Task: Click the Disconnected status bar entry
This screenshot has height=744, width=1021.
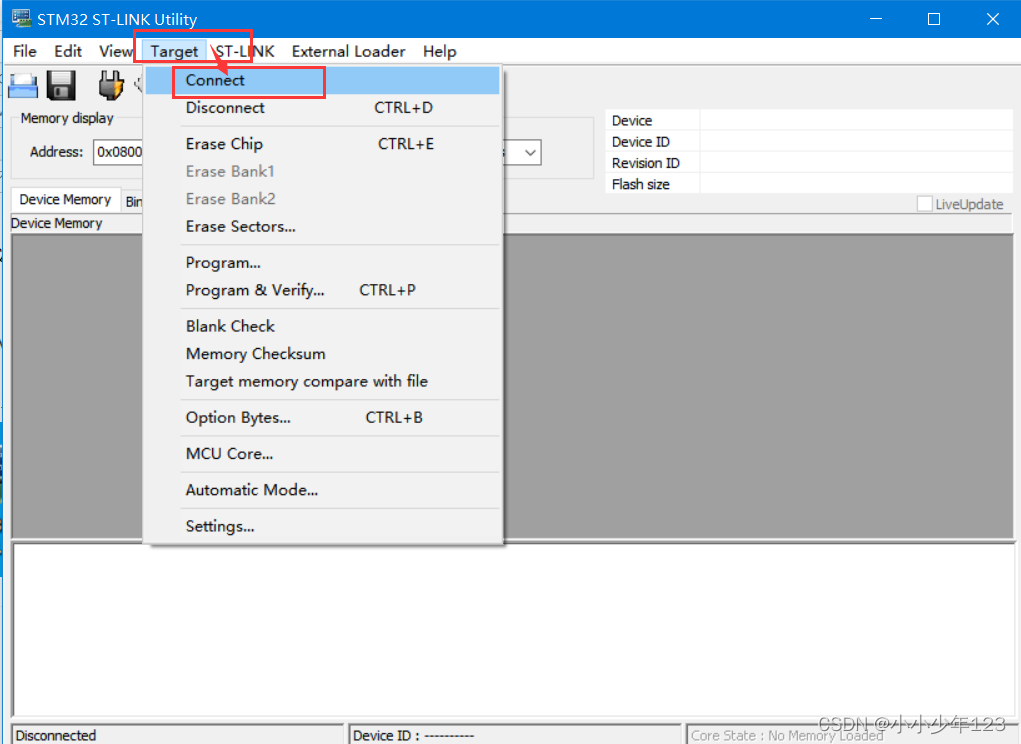Action: tap(177, 735)
